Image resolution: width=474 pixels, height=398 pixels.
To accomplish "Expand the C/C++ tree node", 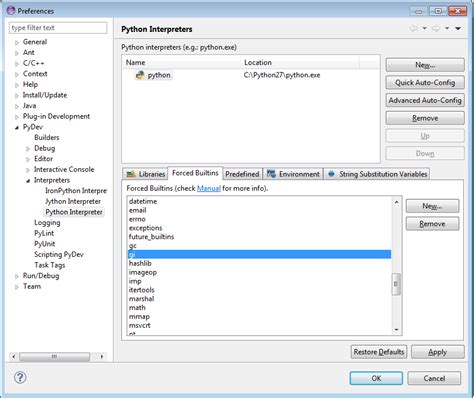I will [17, 64].
